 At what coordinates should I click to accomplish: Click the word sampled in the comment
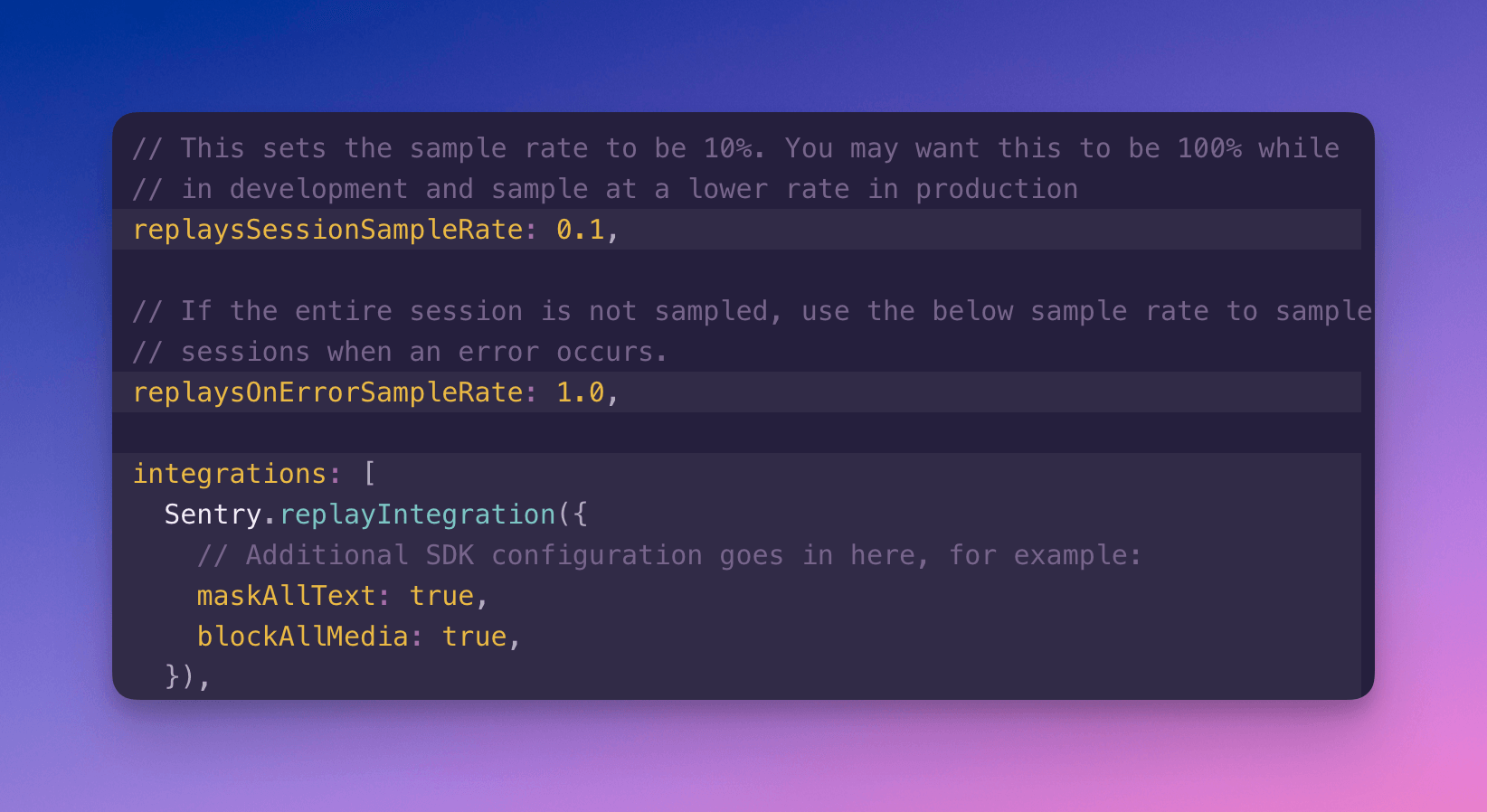pos(712,311)
